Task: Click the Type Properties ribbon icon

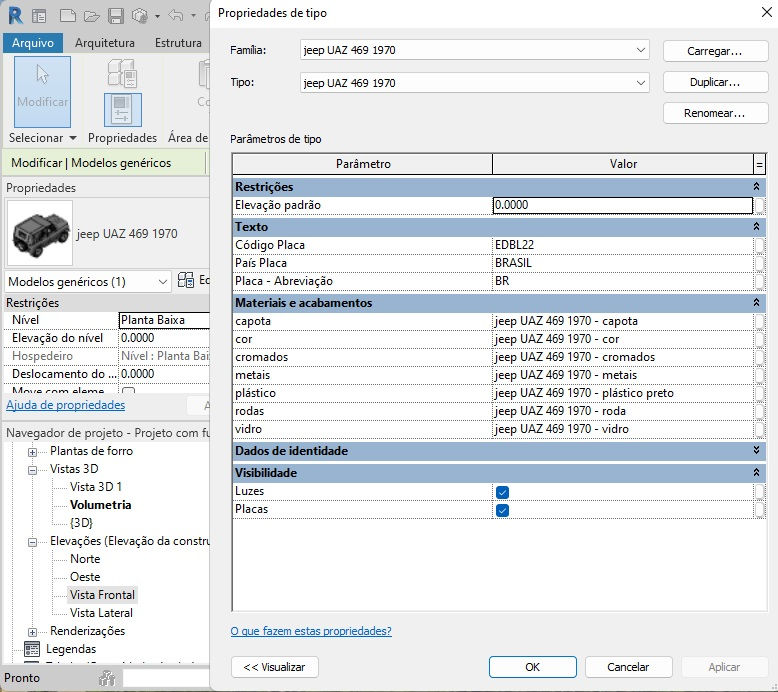Action: (122, 73)
